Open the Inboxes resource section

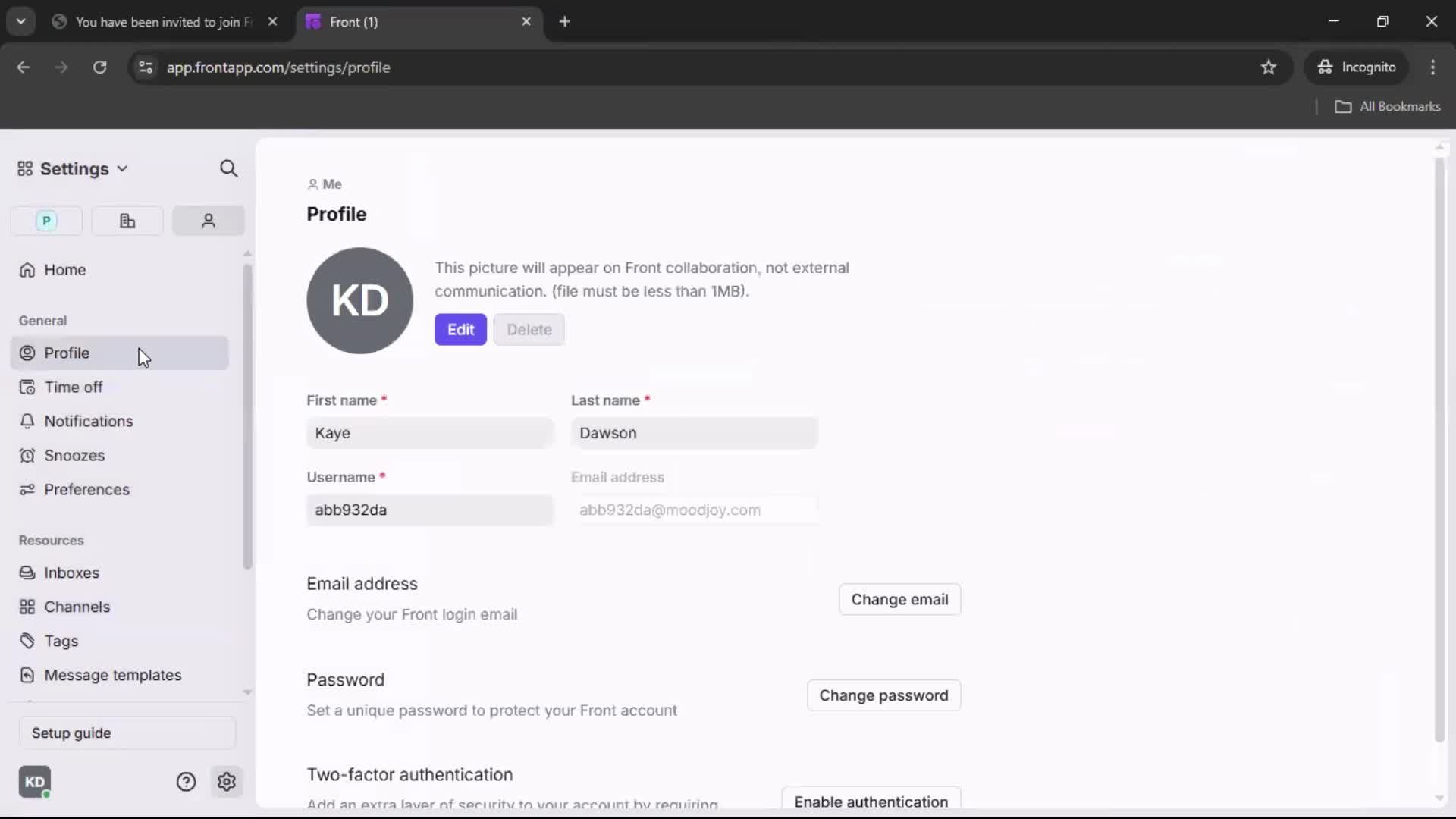point(72,573)
